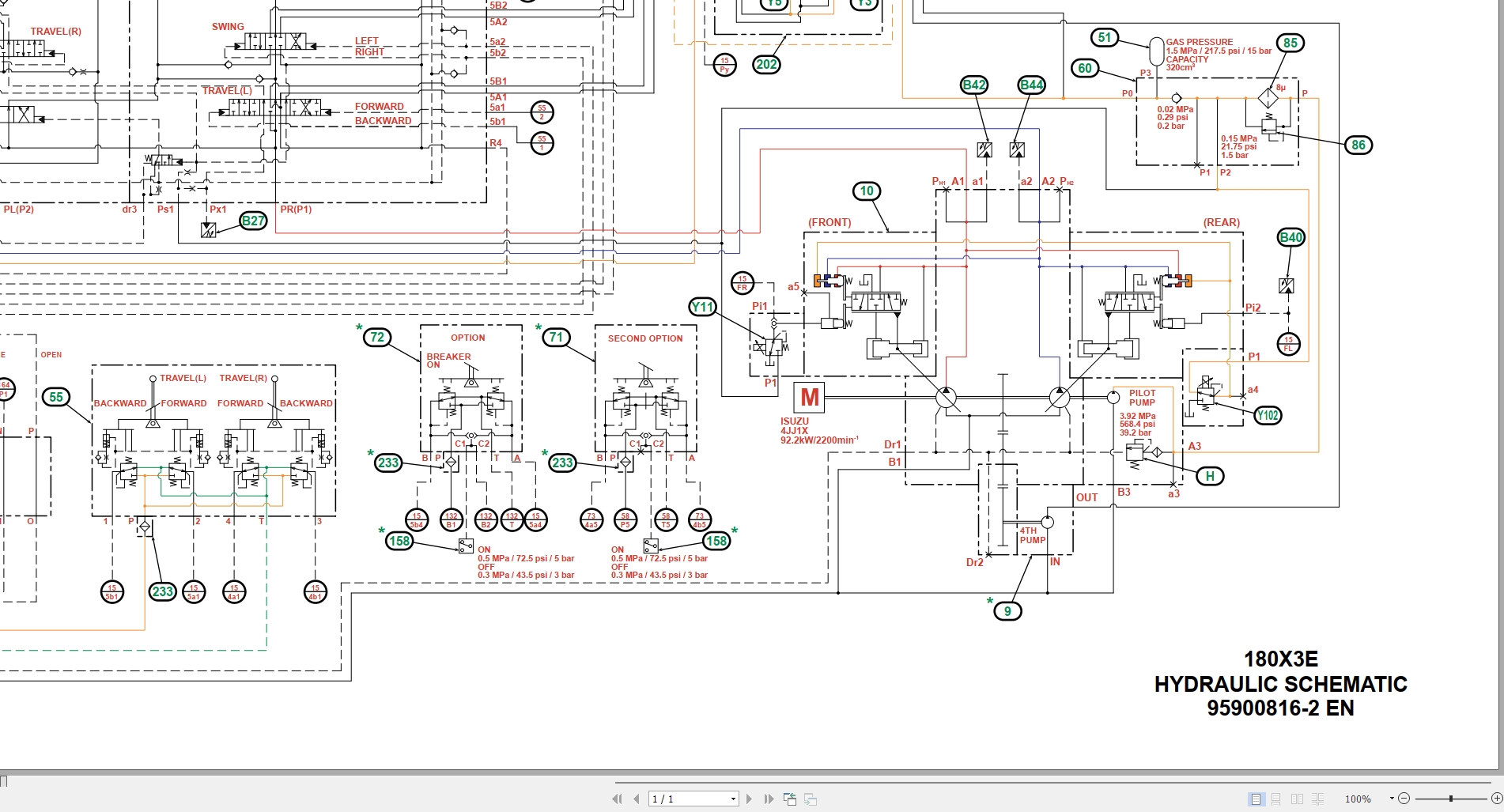Toggle continuous scrolling page view

coord(1276,799)
